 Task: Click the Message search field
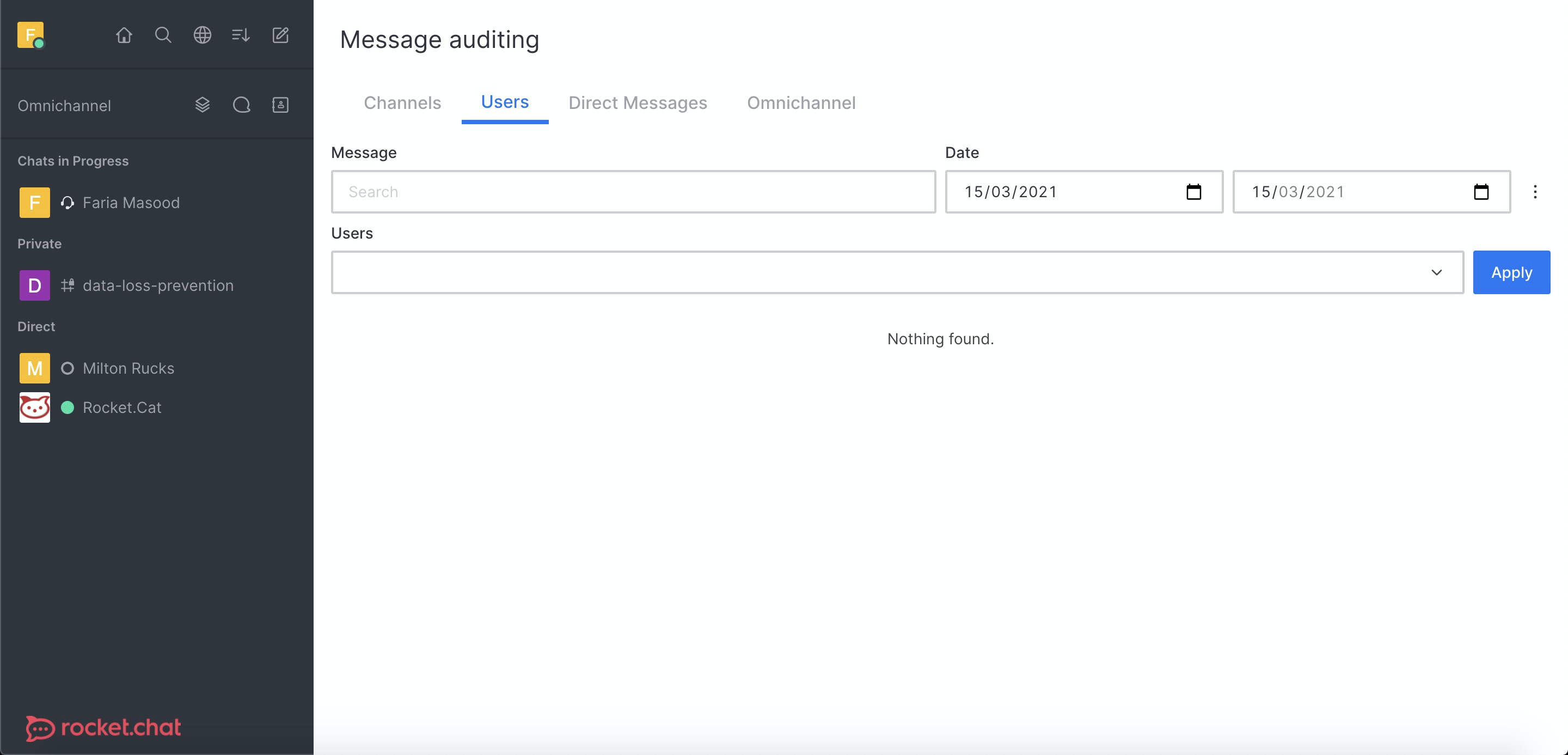click(x=633, y=192)
